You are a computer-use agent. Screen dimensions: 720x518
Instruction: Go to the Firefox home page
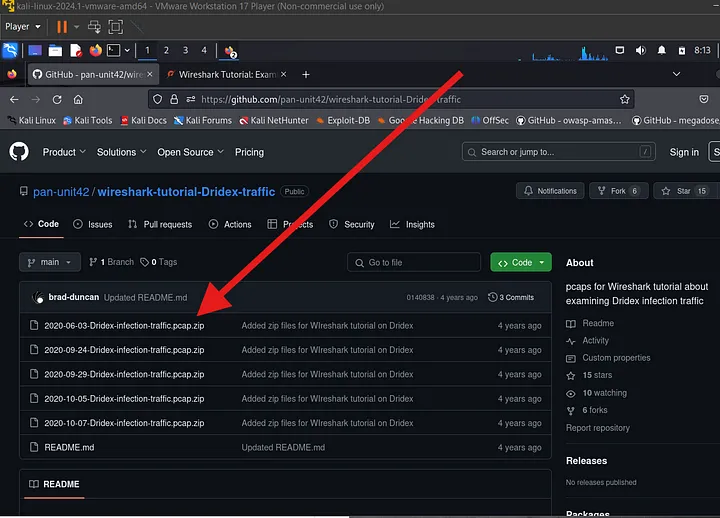pos(78,99)
